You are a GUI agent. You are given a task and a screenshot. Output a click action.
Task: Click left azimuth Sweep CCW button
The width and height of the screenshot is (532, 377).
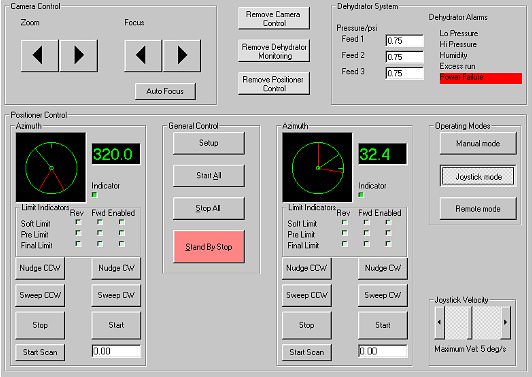[40, 295]
